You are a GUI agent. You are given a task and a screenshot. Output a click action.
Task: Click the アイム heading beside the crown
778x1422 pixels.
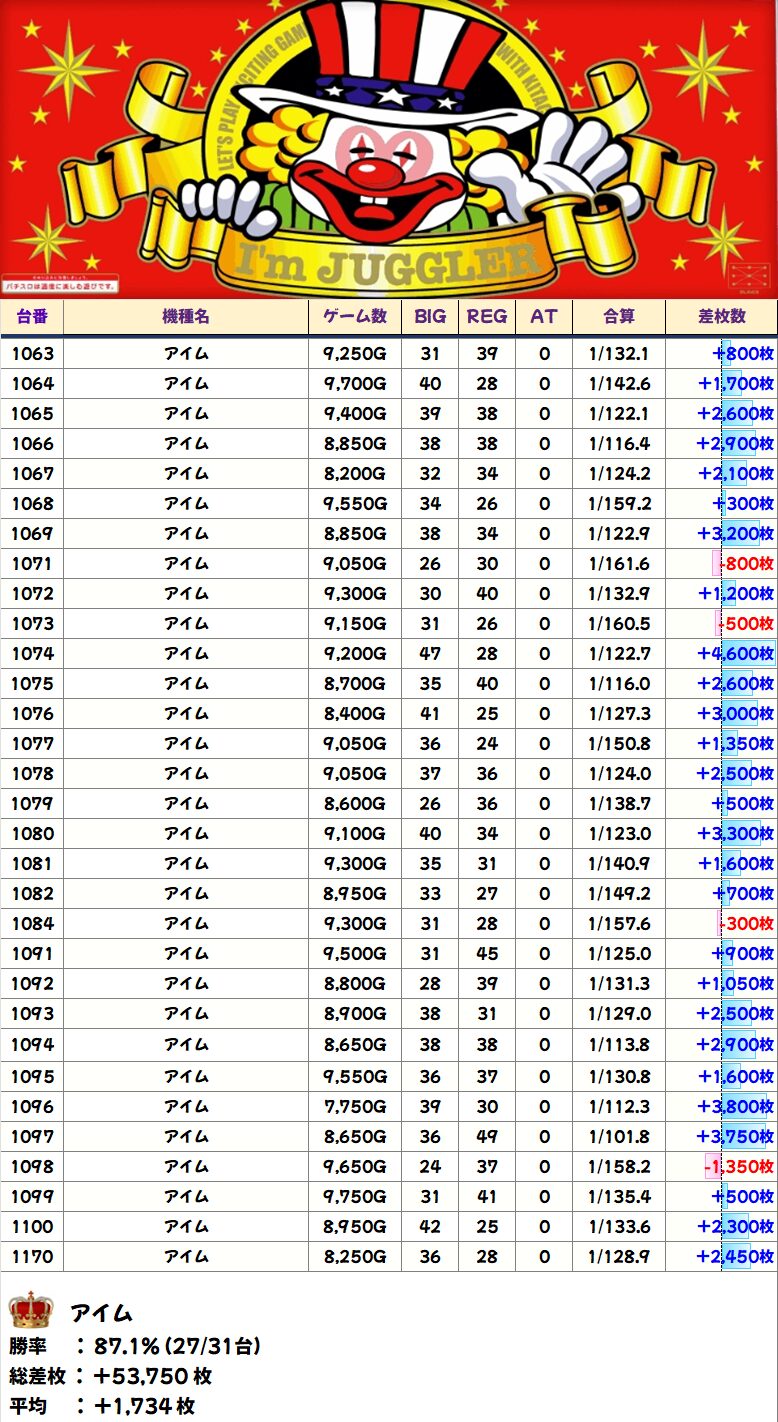(101, 1313)
